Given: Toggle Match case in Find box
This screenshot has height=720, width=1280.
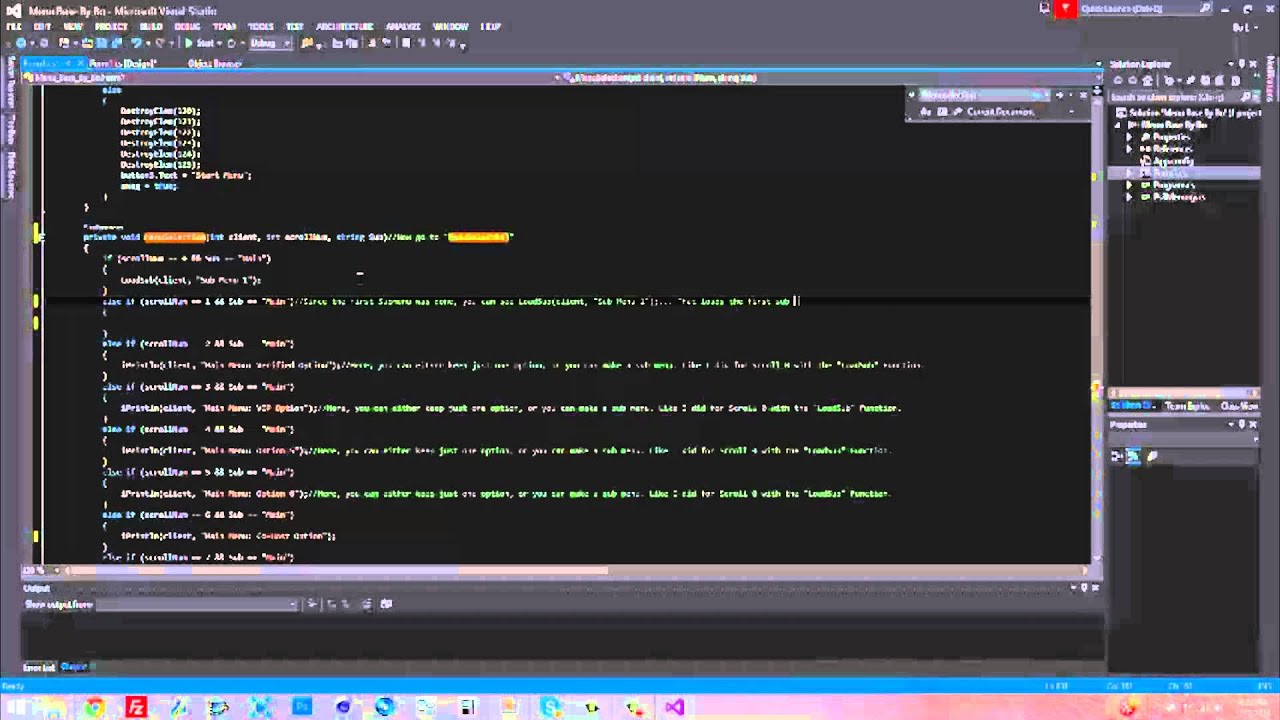Looking at the screenshot, I should (x=926, y=112).
